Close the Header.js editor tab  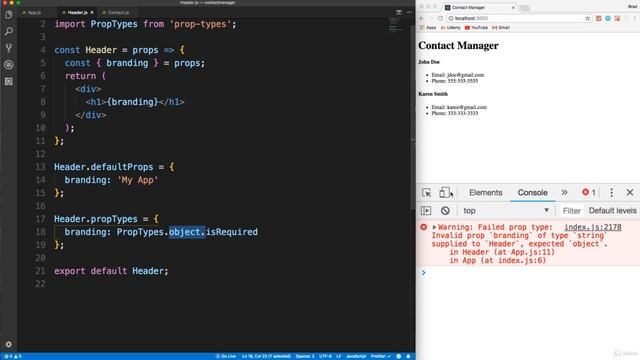click(92, 13)
